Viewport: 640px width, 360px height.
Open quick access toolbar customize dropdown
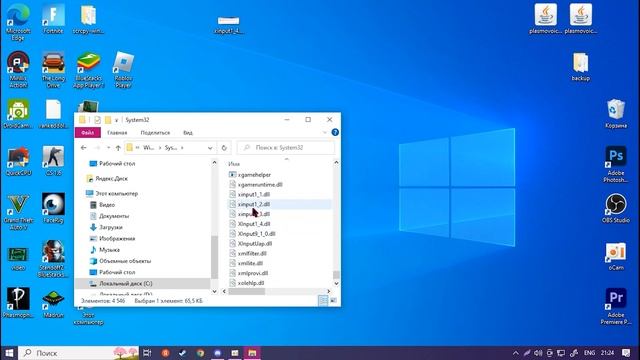tap(117, 120)
